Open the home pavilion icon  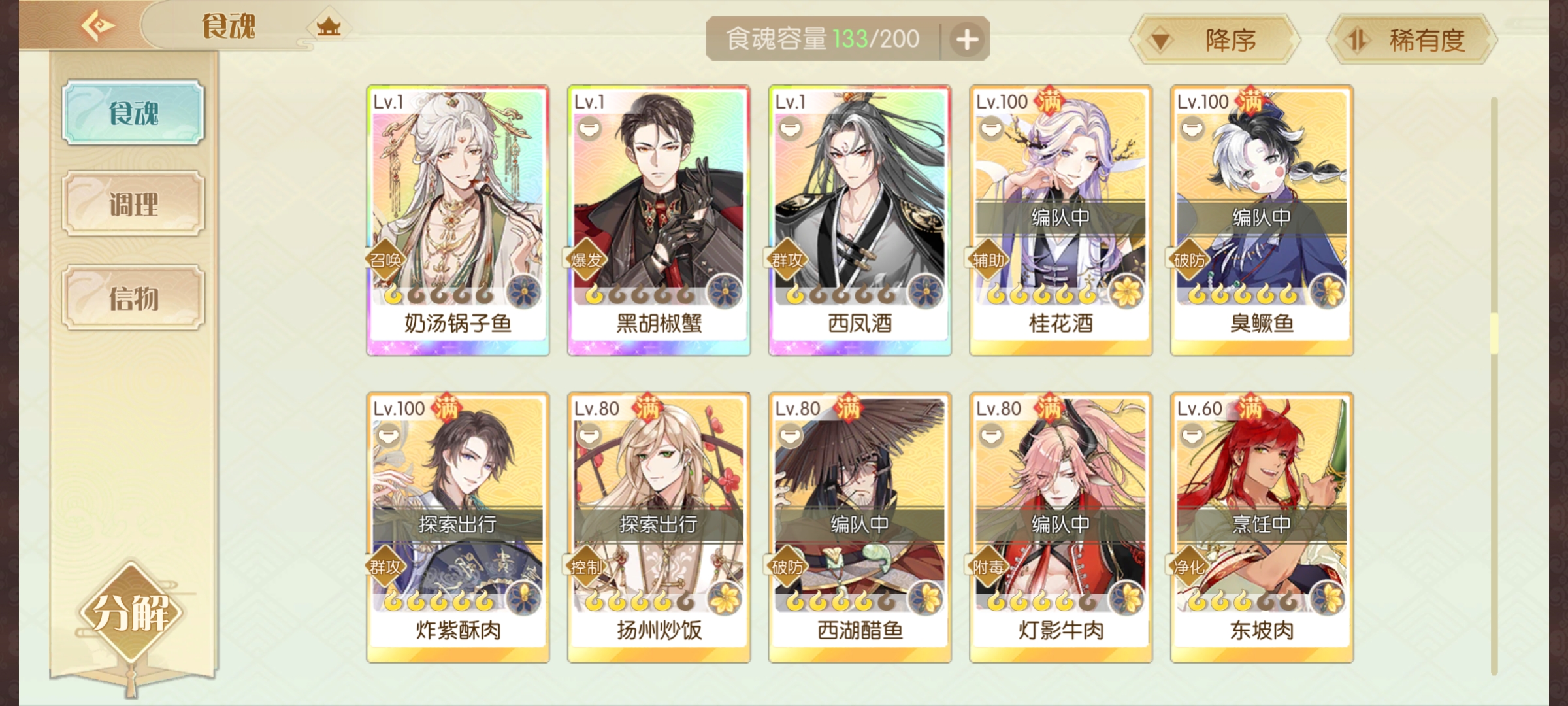click(329, 27)
